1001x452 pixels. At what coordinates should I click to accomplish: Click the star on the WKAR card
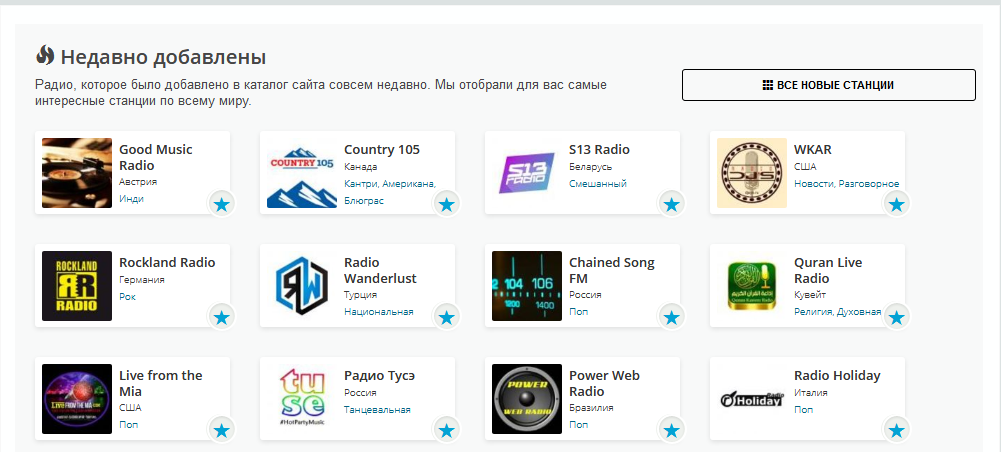coord(896,205)
